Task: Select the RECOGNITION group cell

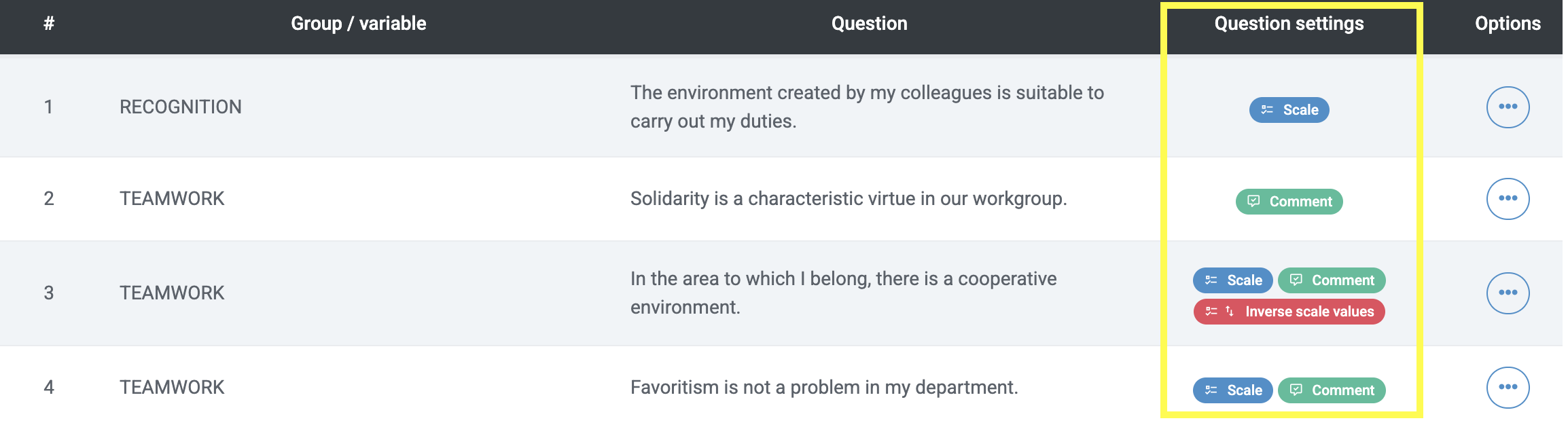Action: pos(181,107)
